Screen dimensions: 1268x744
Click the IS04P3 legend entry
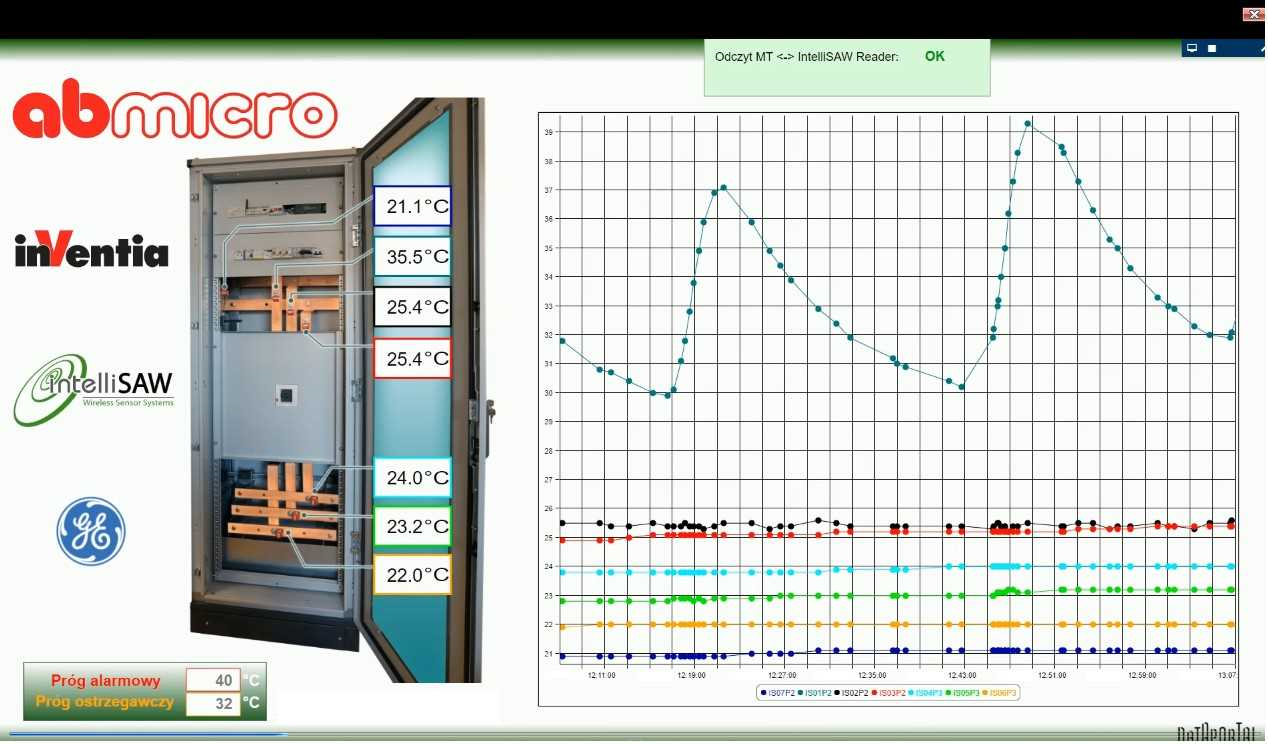click(x=927, y=693)
